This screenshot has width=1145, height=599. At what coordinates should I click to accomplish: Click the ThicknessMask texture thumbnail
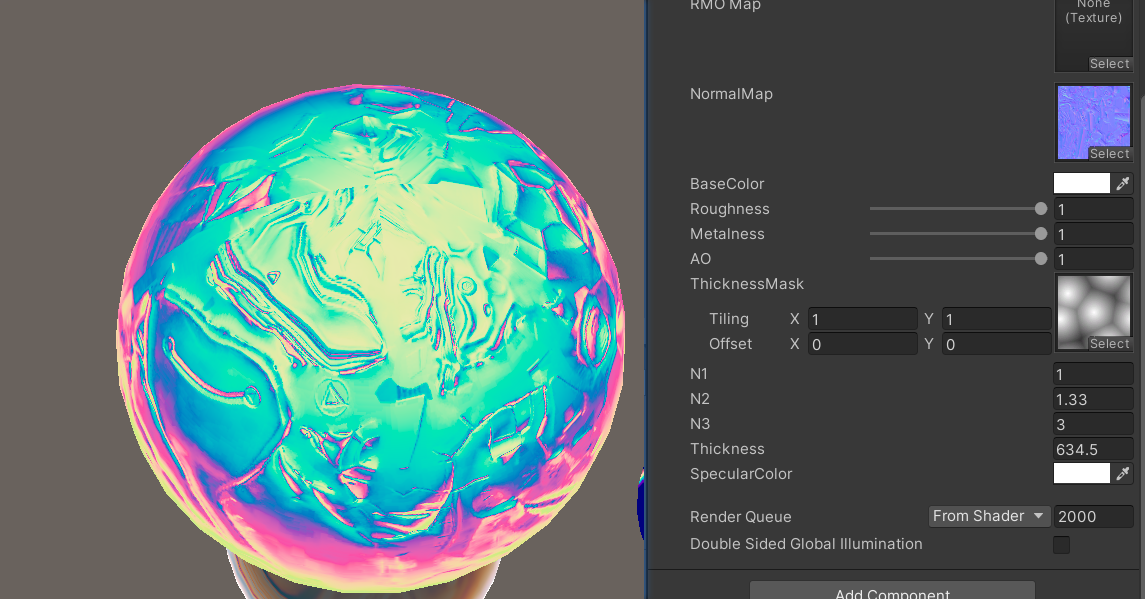[x=1093, y=307]
